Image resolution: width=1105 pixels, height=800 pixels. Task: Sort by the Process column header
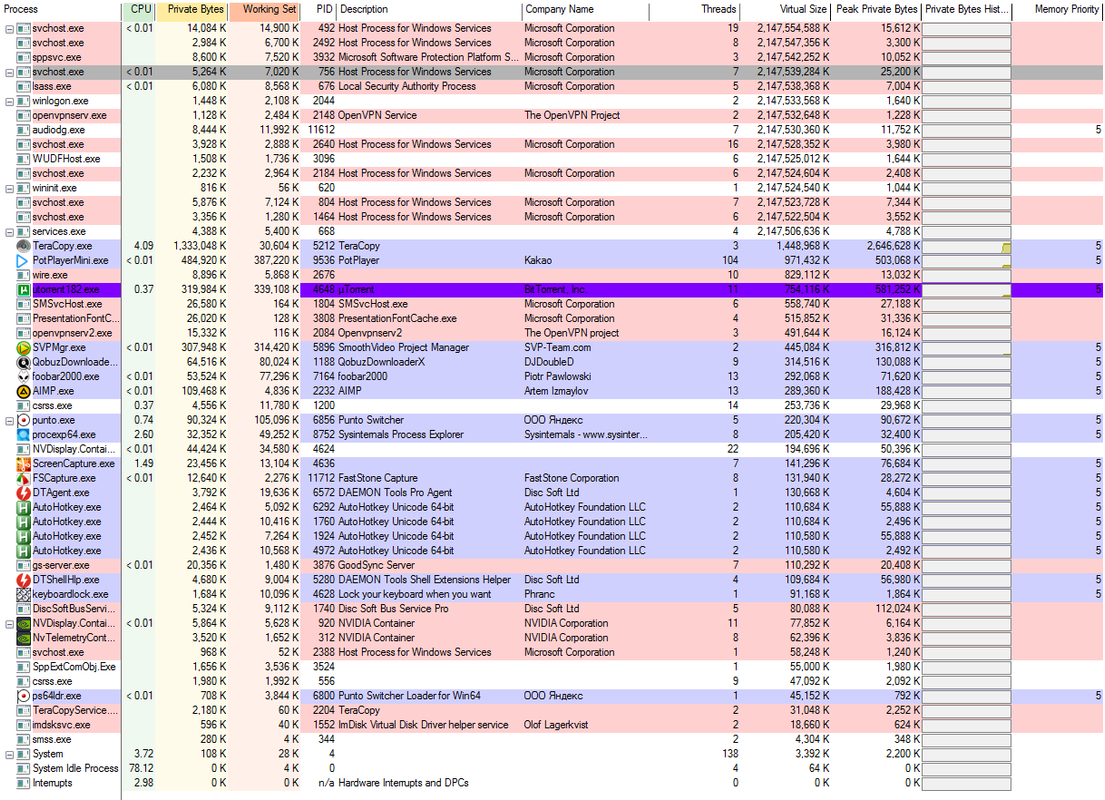(61, 10)
